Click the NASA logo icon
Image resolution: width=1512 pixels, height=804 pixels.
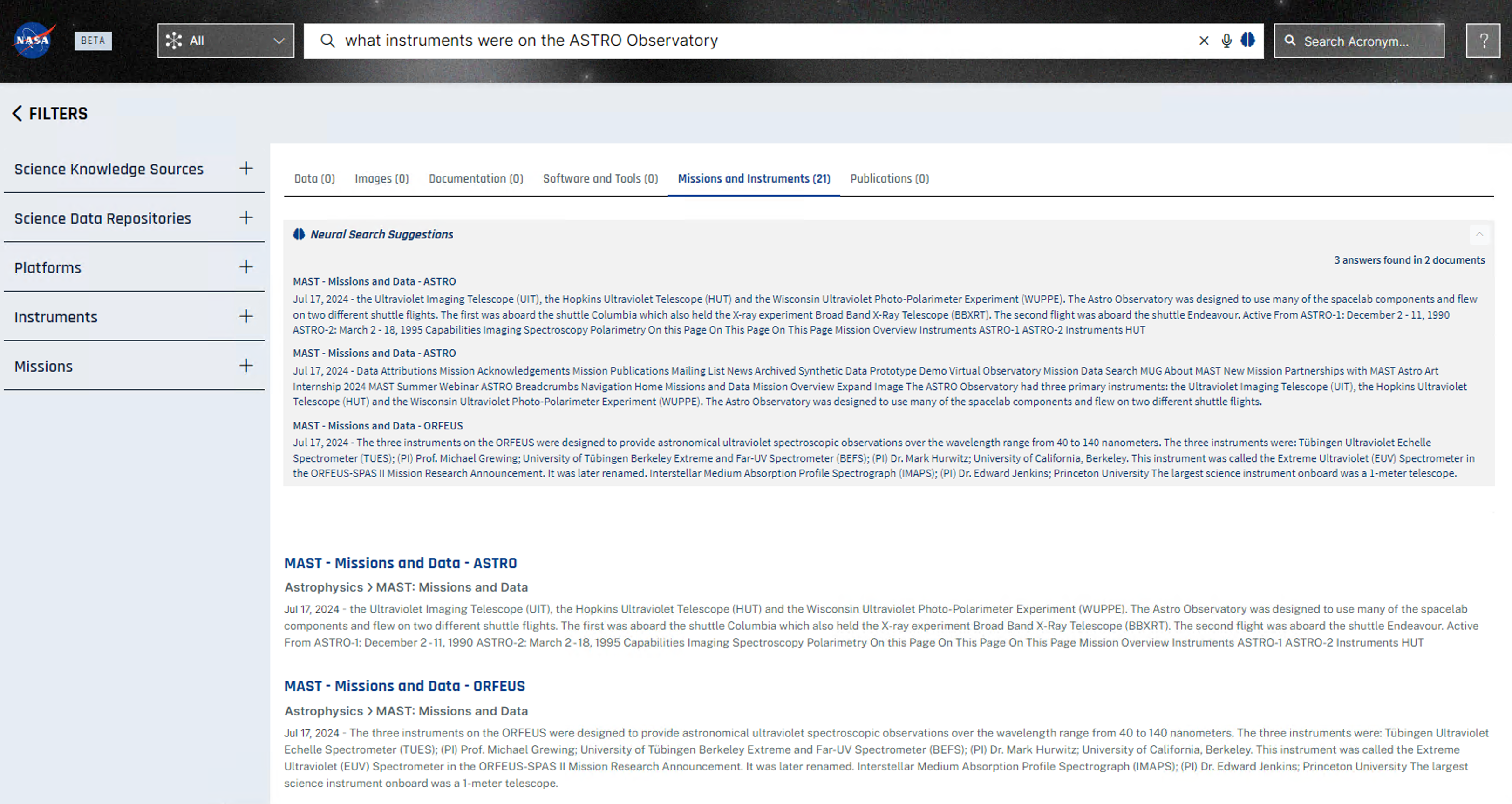(34, 40)
